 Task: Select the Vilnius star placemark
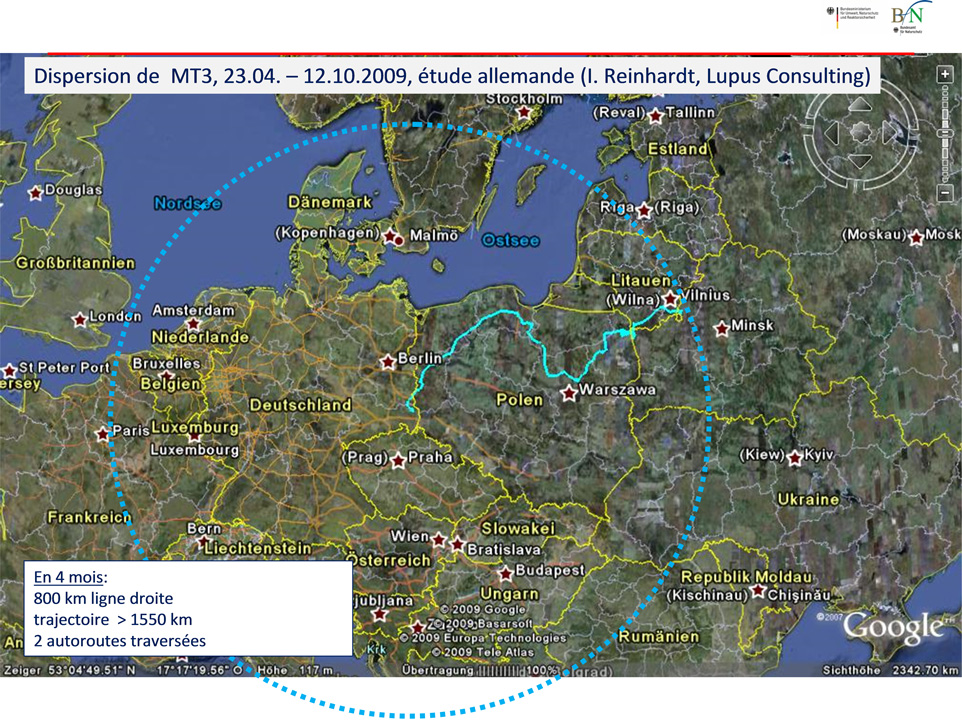point(671,299)
